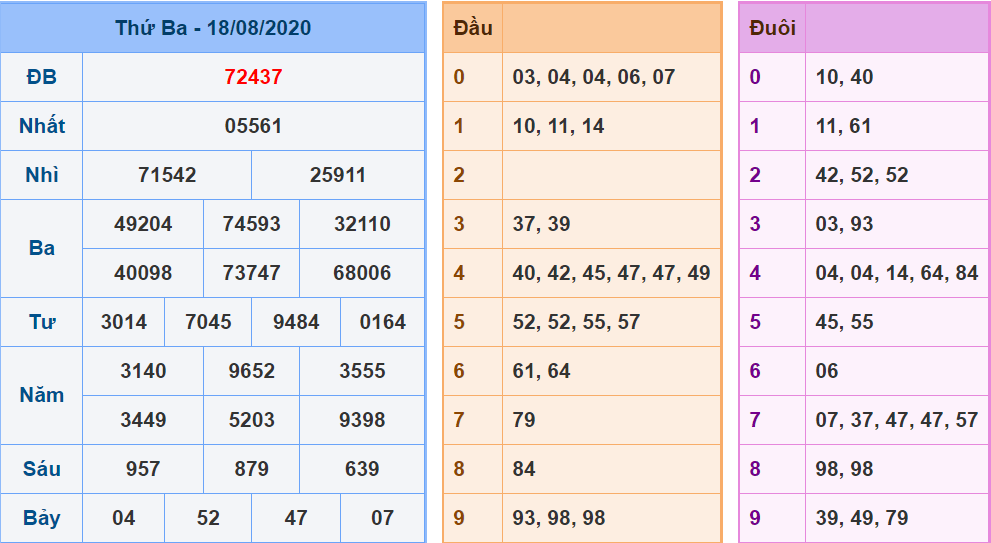
Task: Click the ĐB row label
Action: (x=42, y=77)
